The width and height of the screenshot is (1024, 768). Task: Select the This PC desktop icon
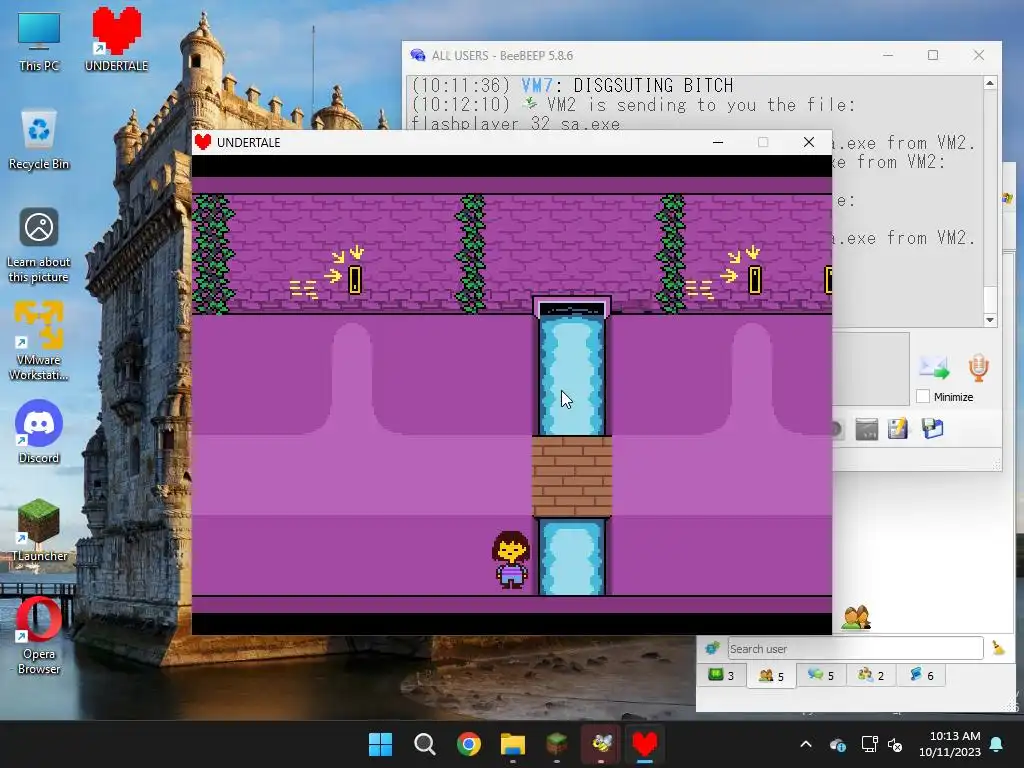(39, 41)
